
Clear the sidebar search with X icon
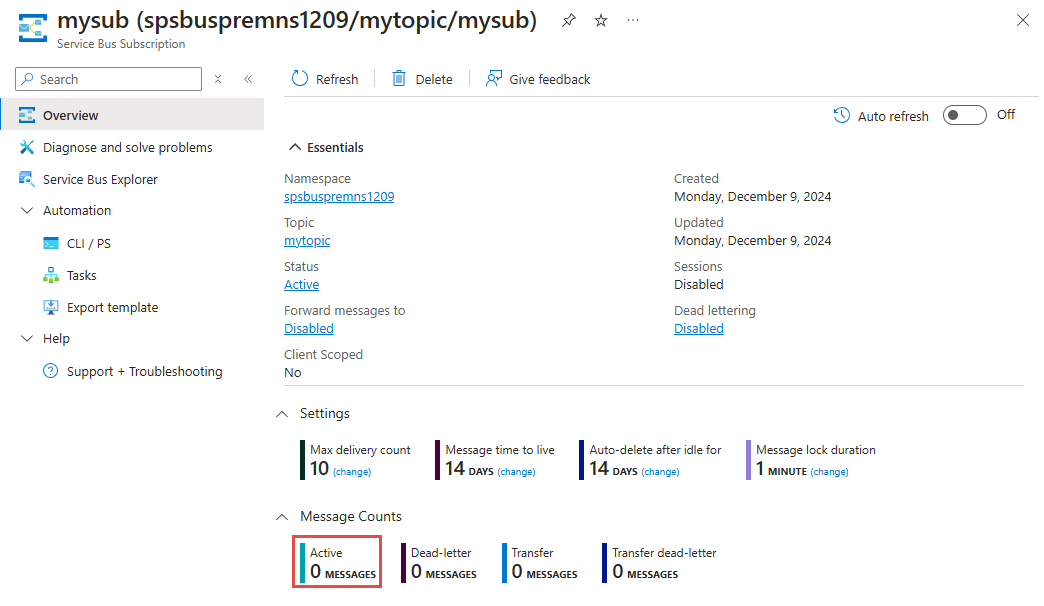point(218,79)
